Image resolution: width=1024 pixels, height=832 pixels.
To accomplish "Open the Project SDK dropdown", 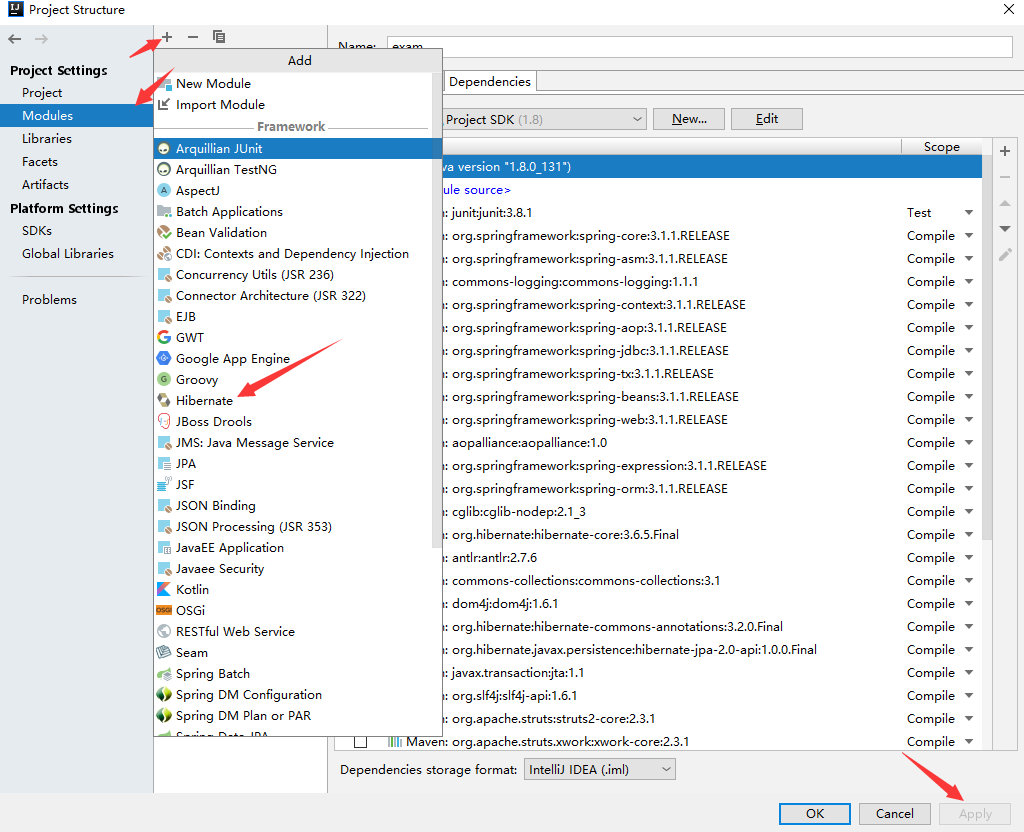I will pos(637,118).
